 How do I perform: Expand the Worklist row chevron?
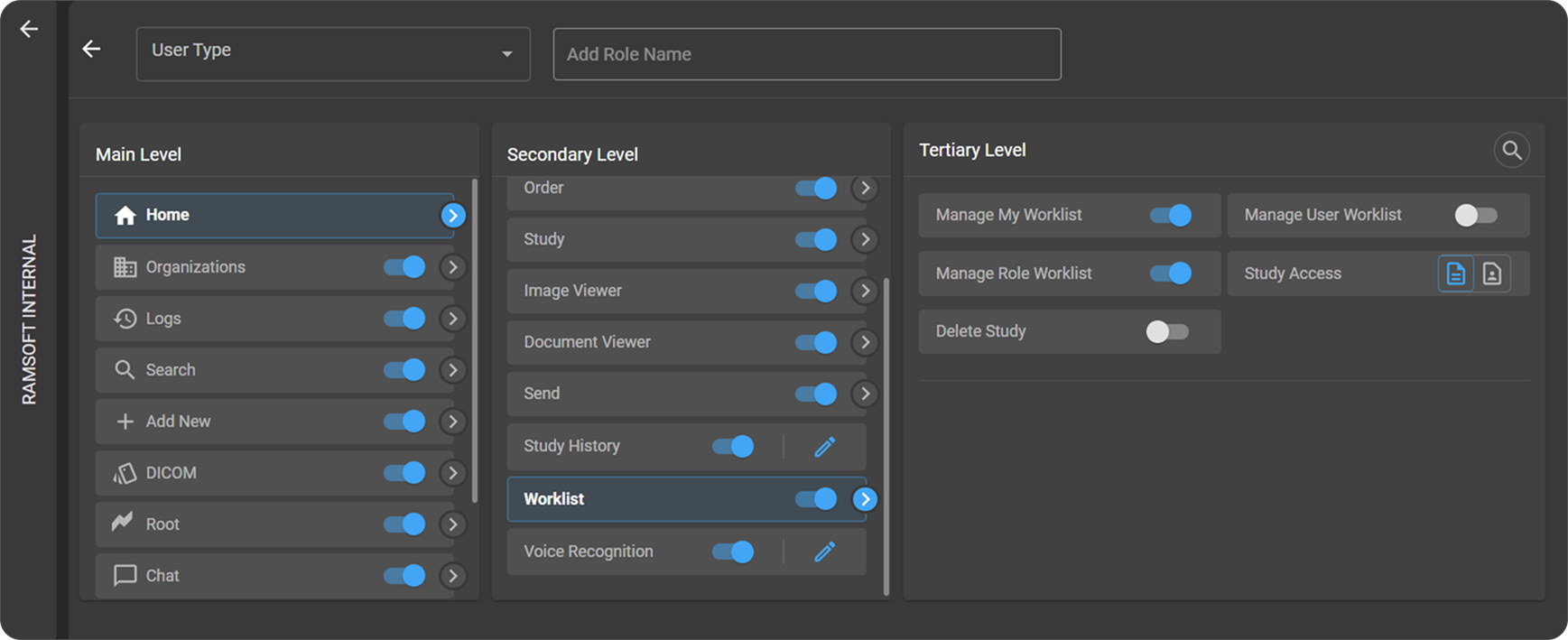pyautogui.click(x=865, y=499)
